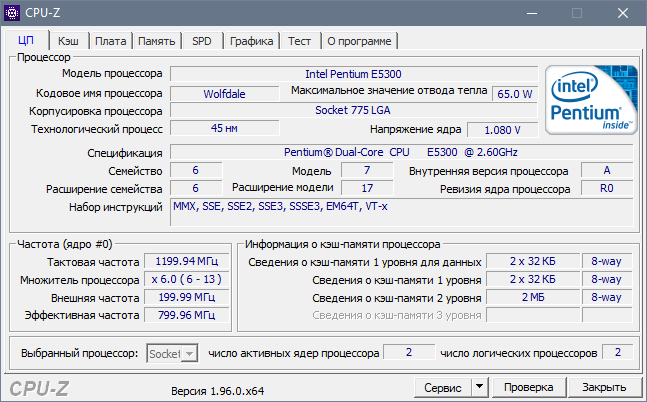The image size is (647, 402).
Task: Click the Intel Pentium E5300 model field
Action: pos(355,74)
